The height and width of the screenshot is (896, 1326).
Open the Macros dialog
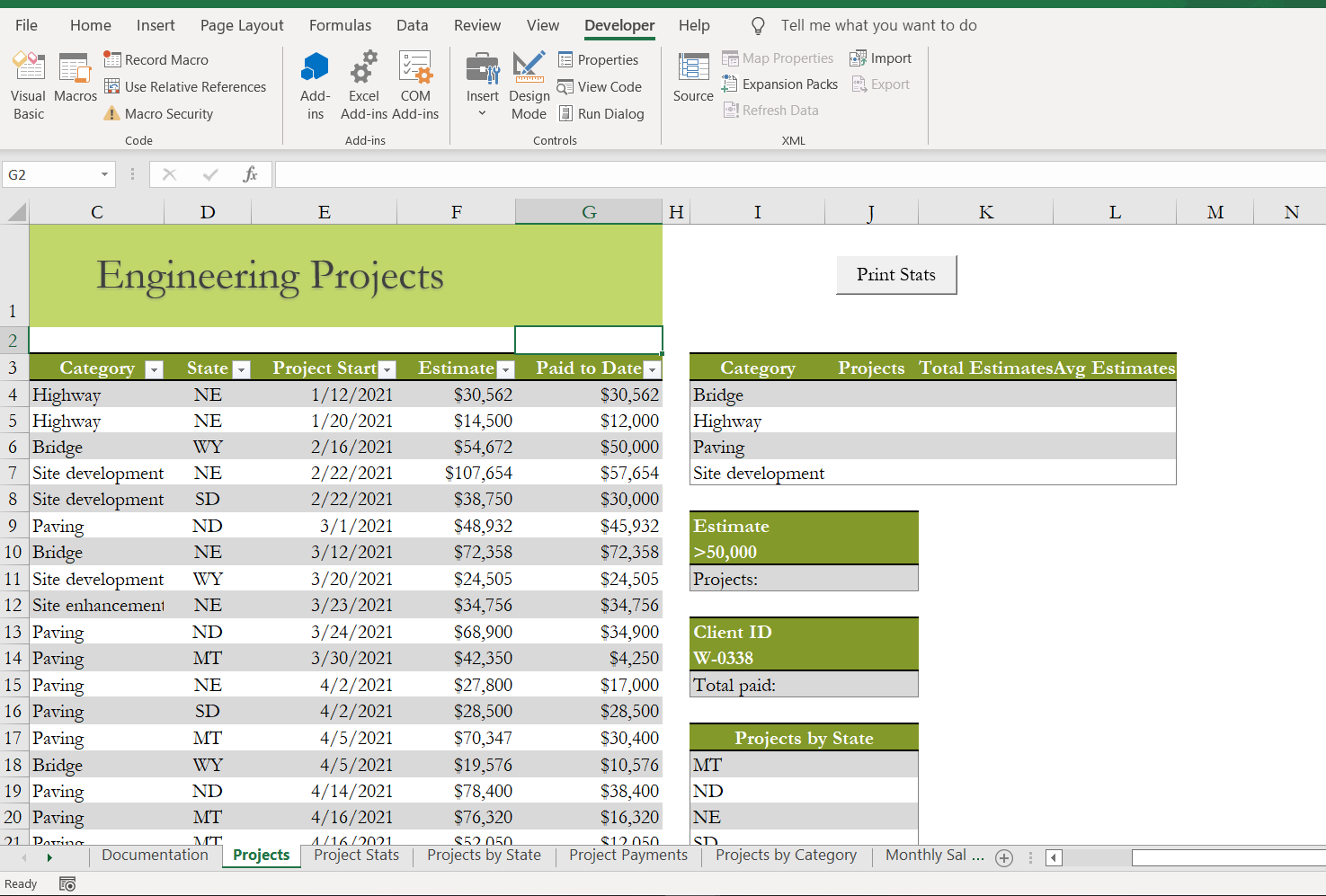[76, 78]
